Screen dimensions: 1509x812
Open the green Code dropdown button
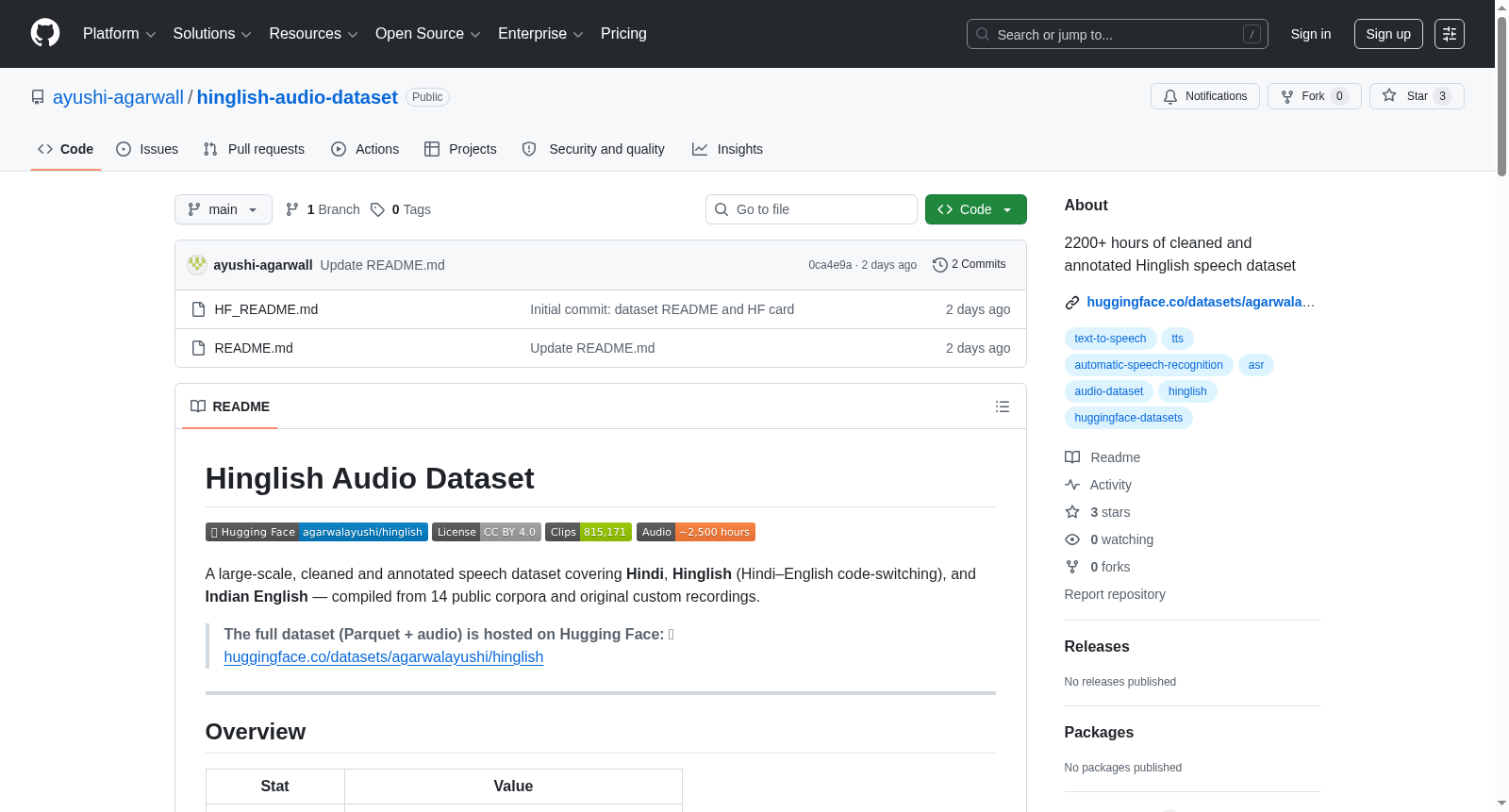[976, 209]
